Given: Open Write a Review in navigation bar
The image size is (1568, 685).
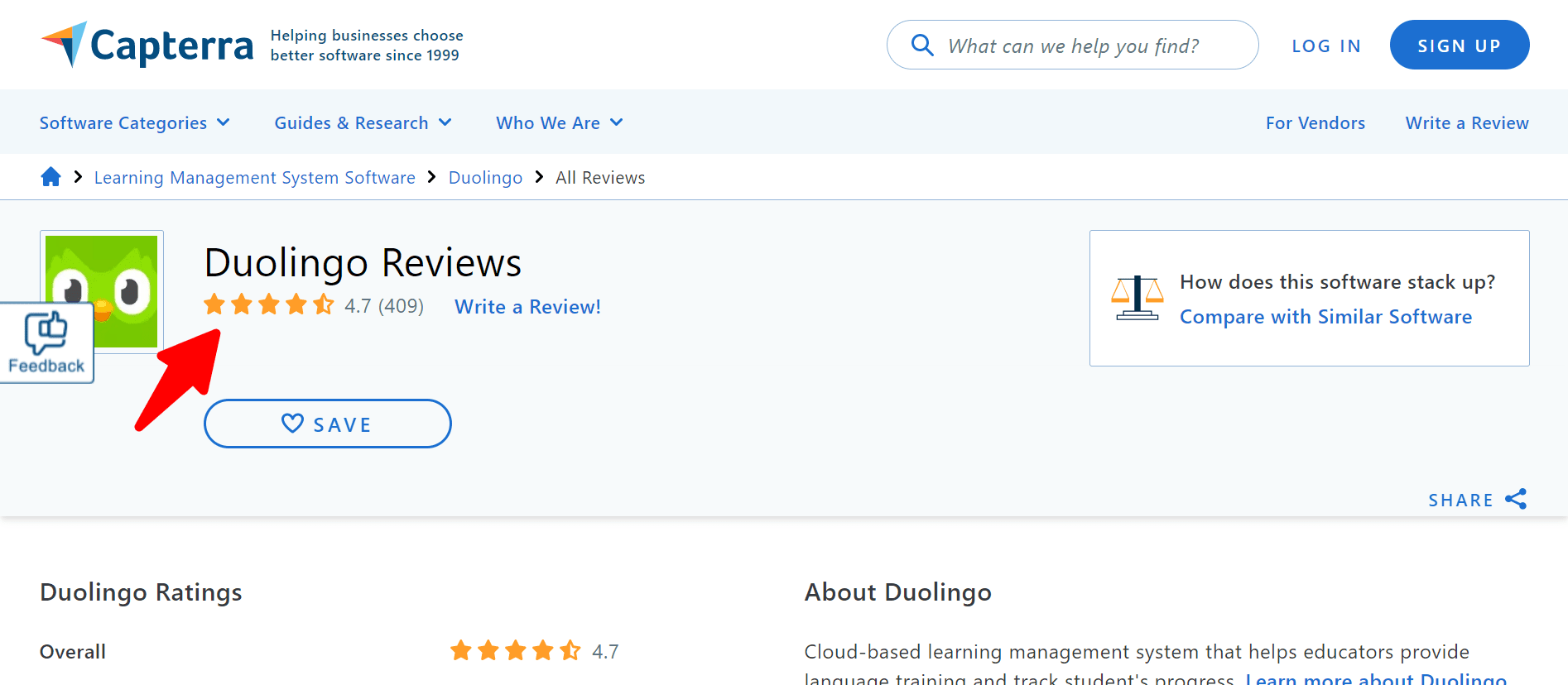Looking at the screenshot, I should pos(1466,122).
